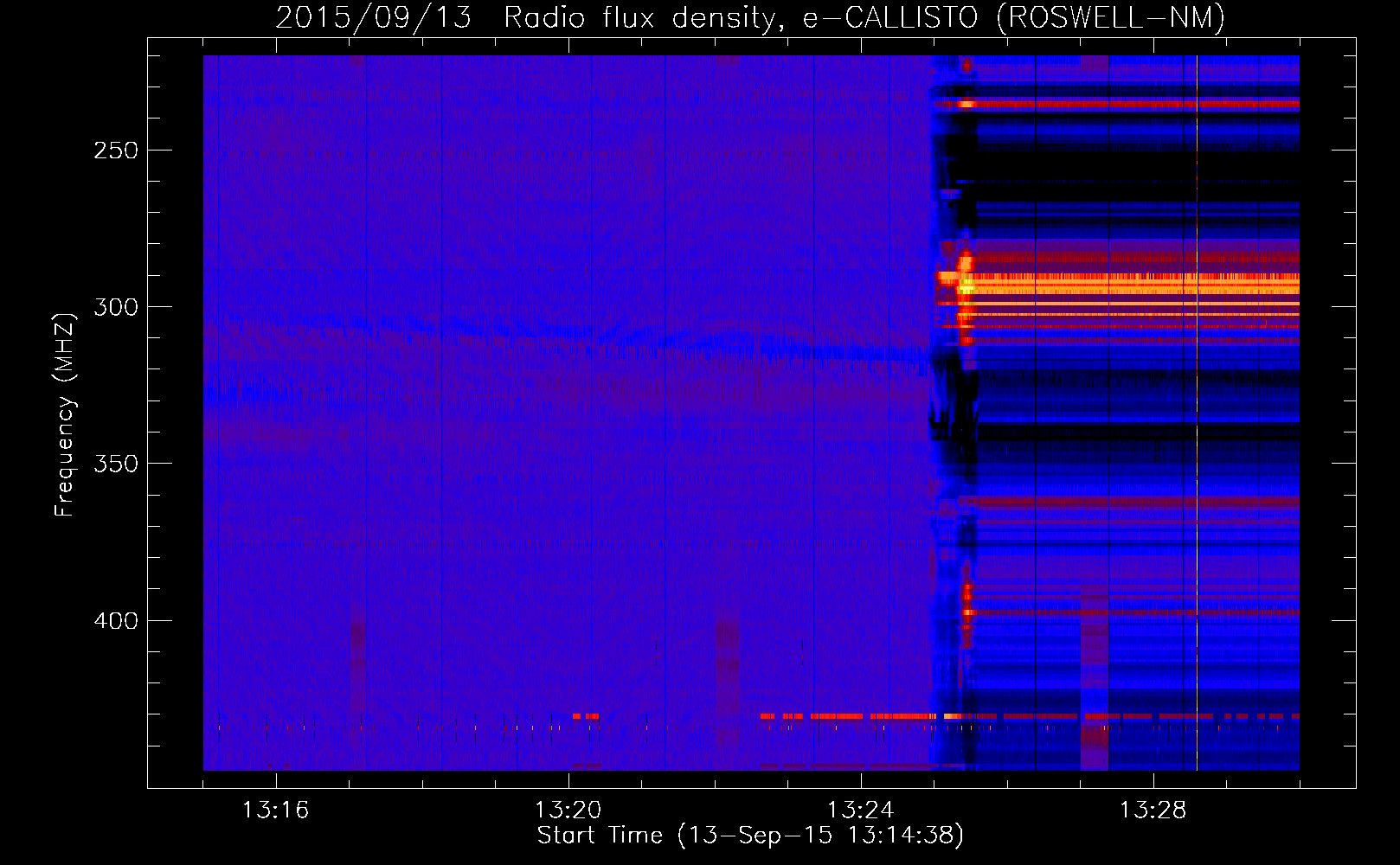Click the 13:24 time tick label
This screenshot has height=865, width=1400.
[x=860, y=811]
